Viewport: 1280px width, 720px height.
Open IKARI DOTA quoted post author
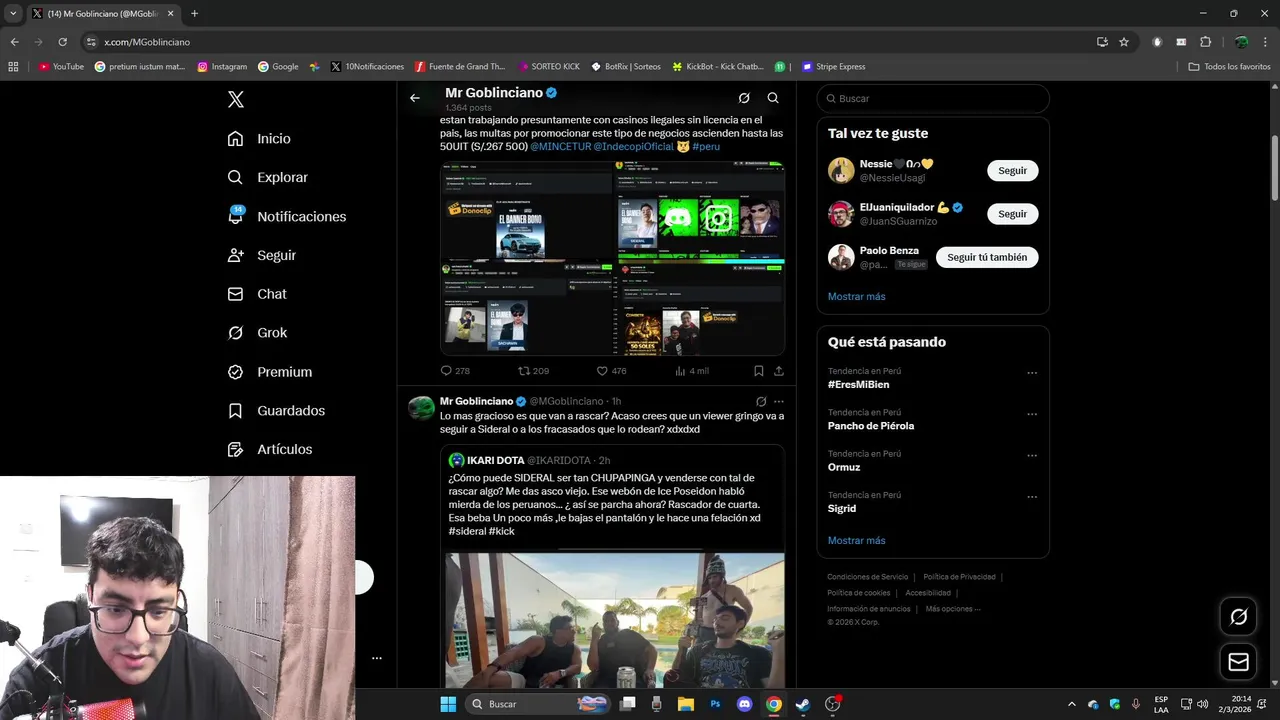click(x=498, y=460)
